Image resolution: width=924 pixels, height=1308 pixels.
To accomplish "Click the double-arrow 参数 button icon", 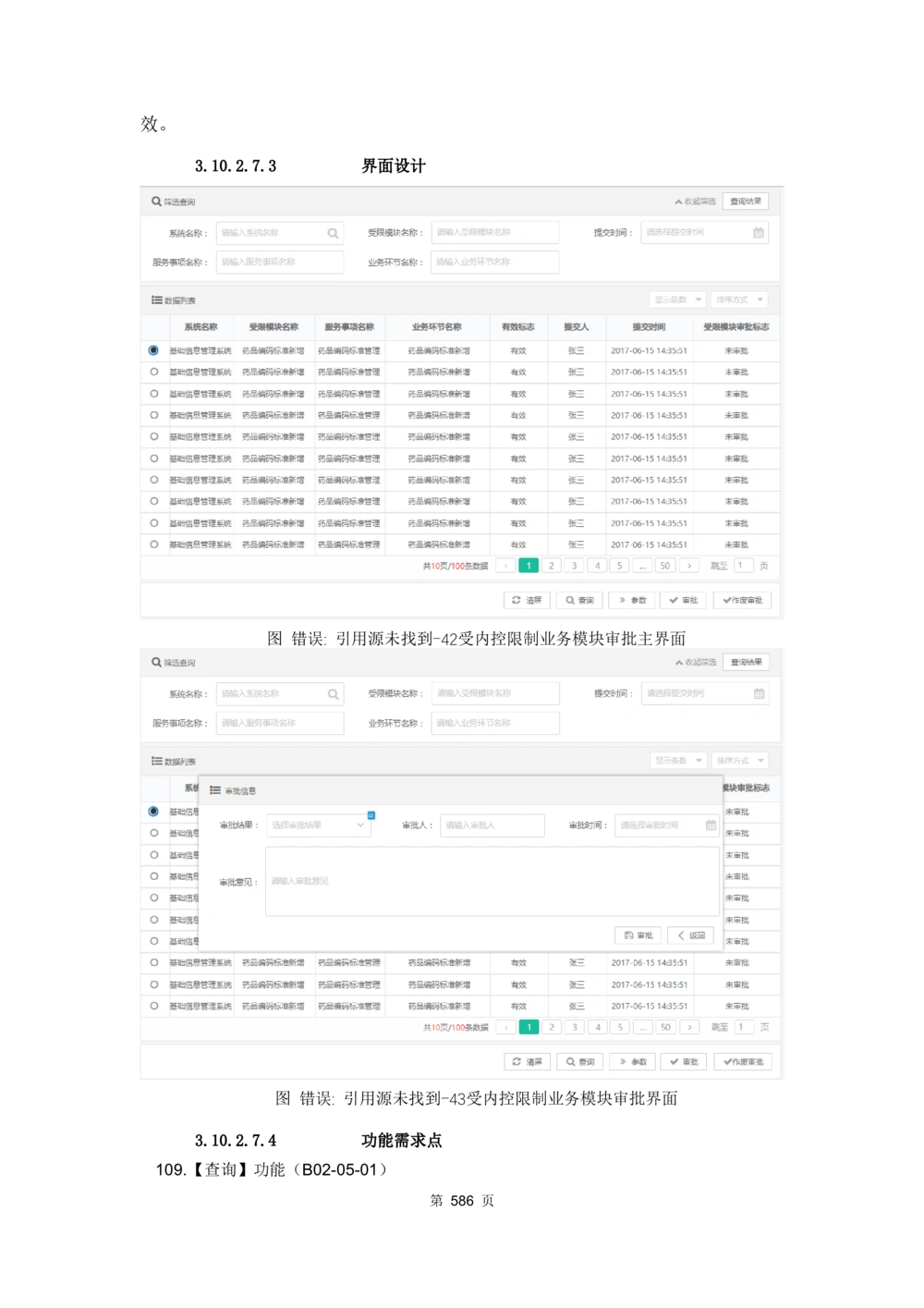I will [623, 599].
